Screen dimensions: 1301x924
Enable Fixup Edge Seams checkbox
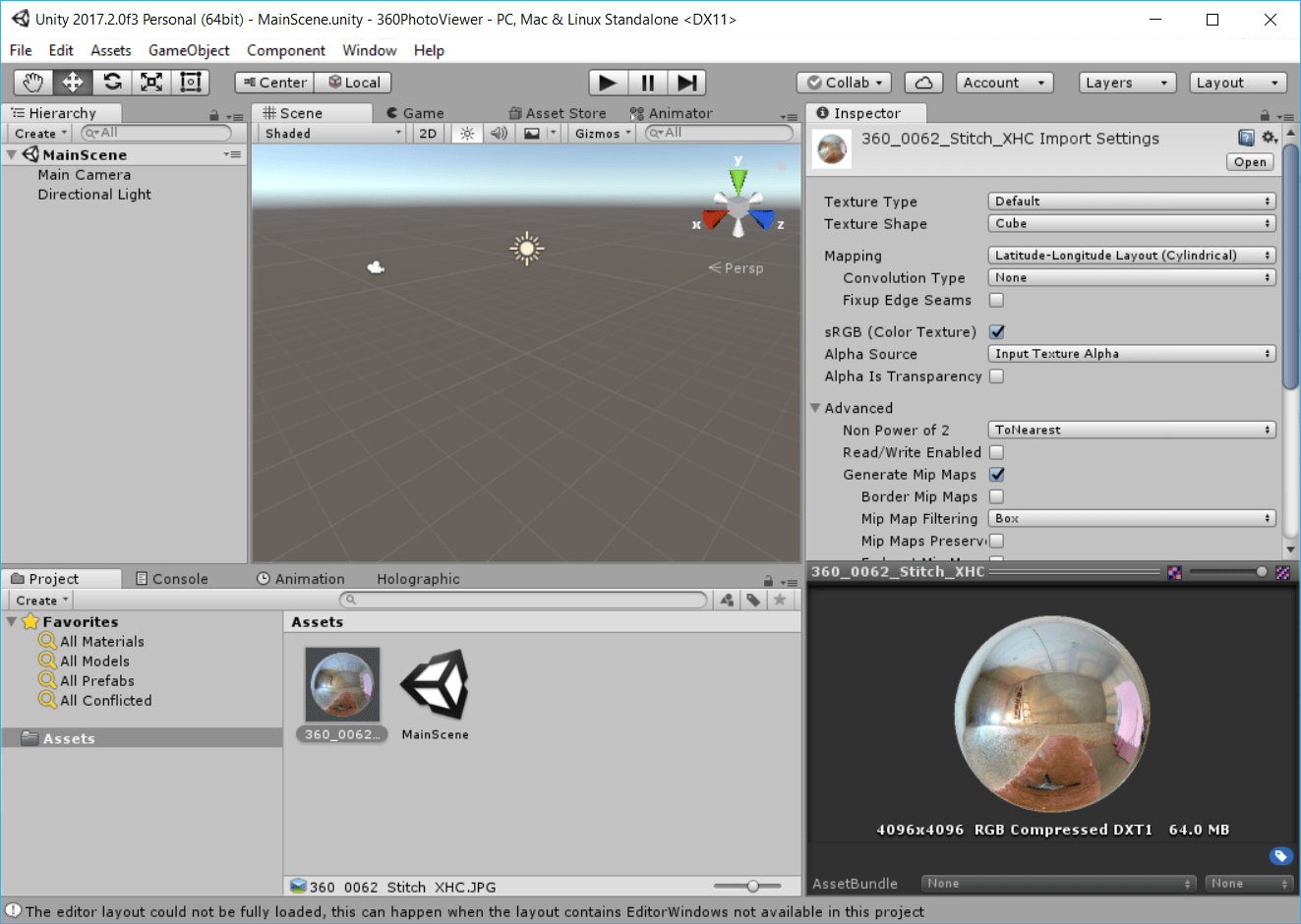click(996, 300)
